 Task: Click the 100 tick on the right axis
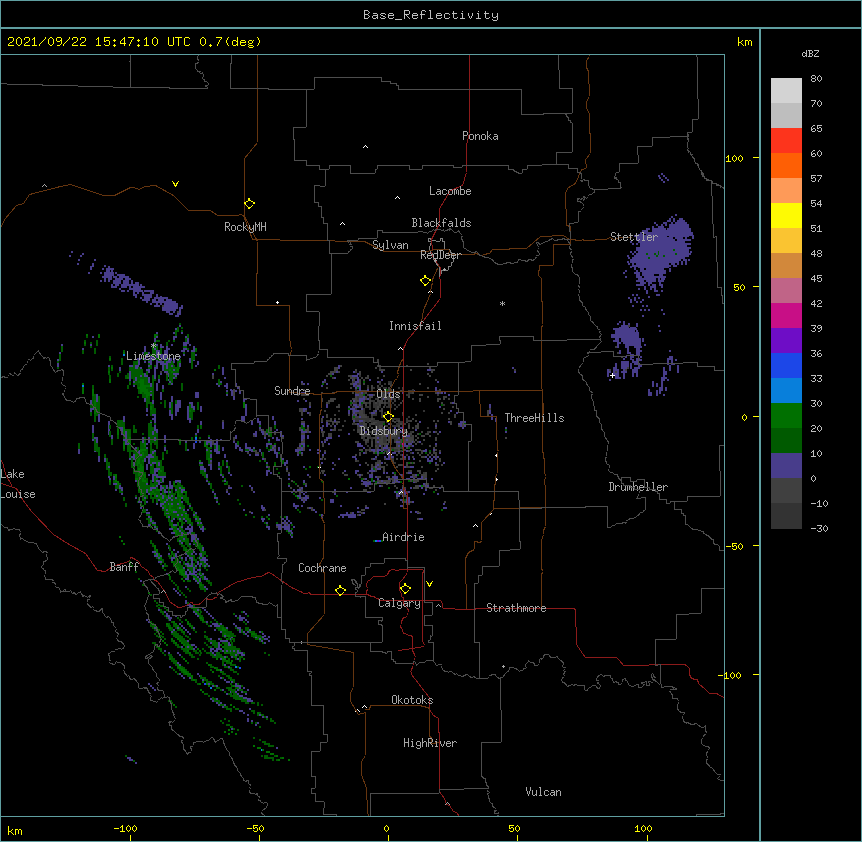point(734,158)
